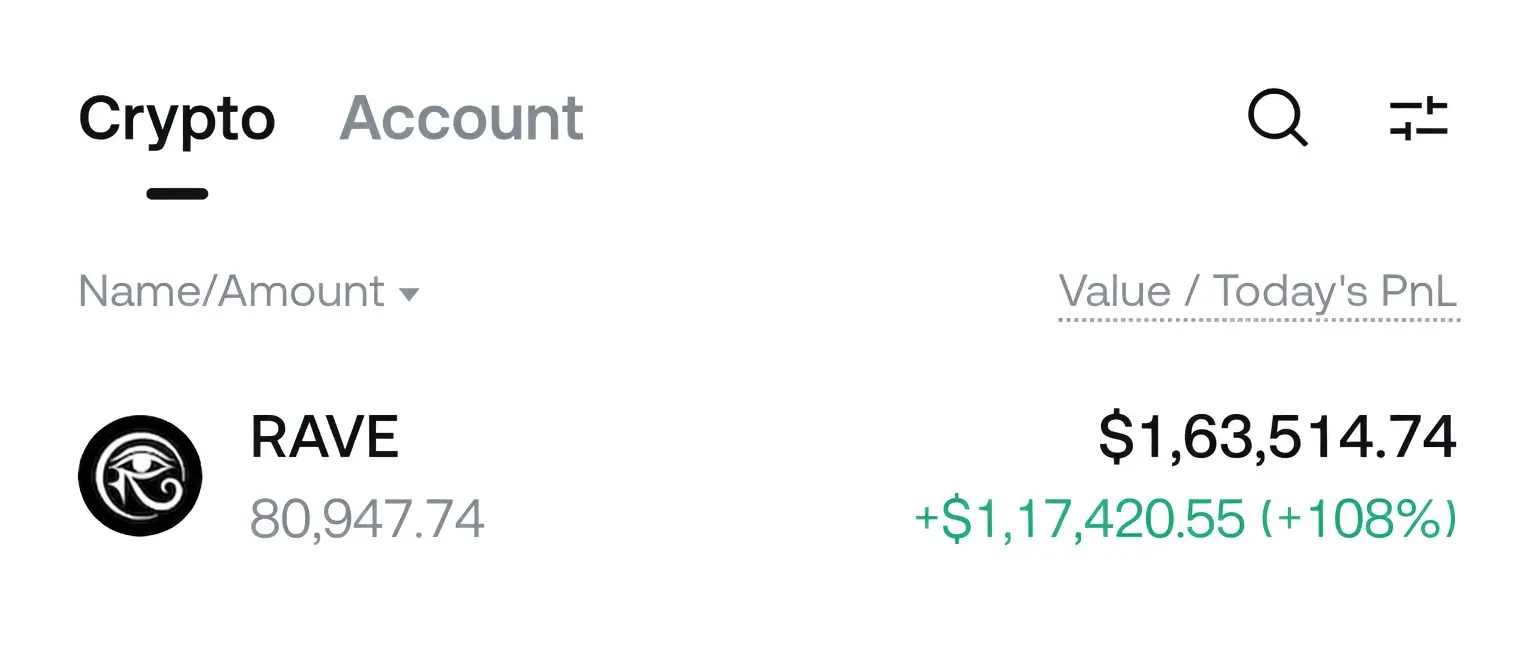Open the search magnifier icon
Viewport: 1536px width, 672px height.
1278,118
